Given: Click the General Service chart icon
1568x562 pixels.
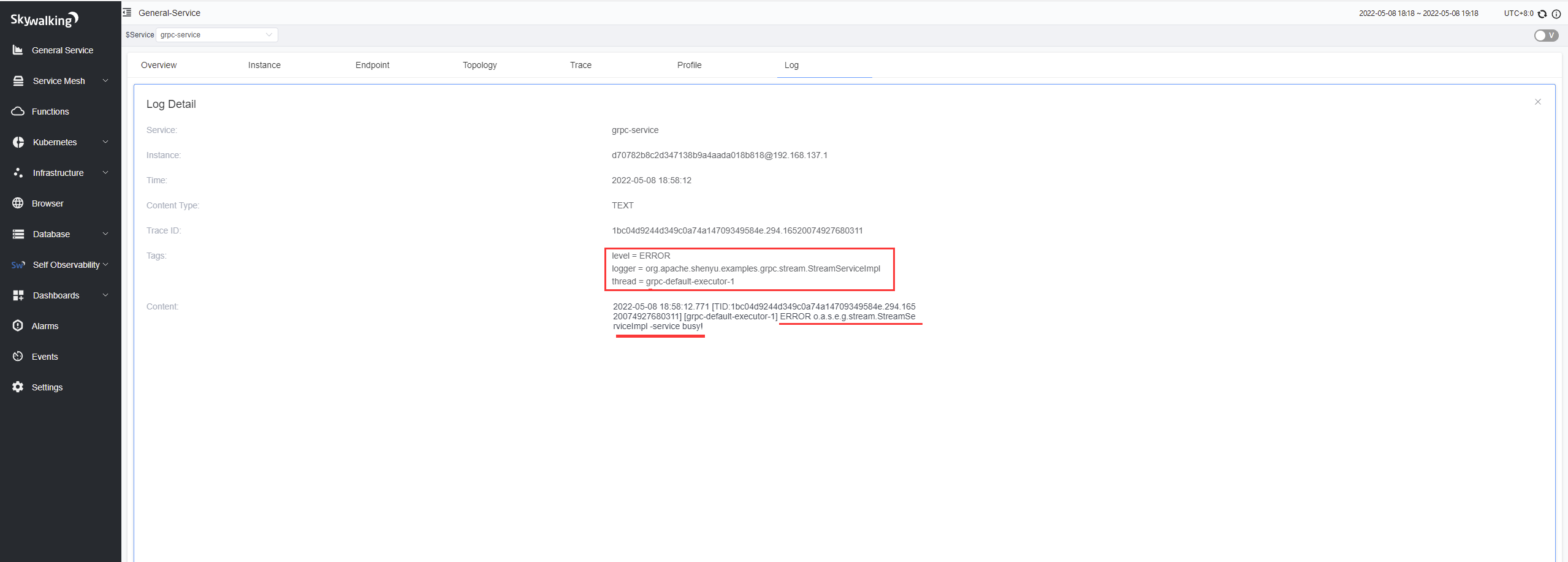Looking at the screenshot, I should tap(18, 50).
